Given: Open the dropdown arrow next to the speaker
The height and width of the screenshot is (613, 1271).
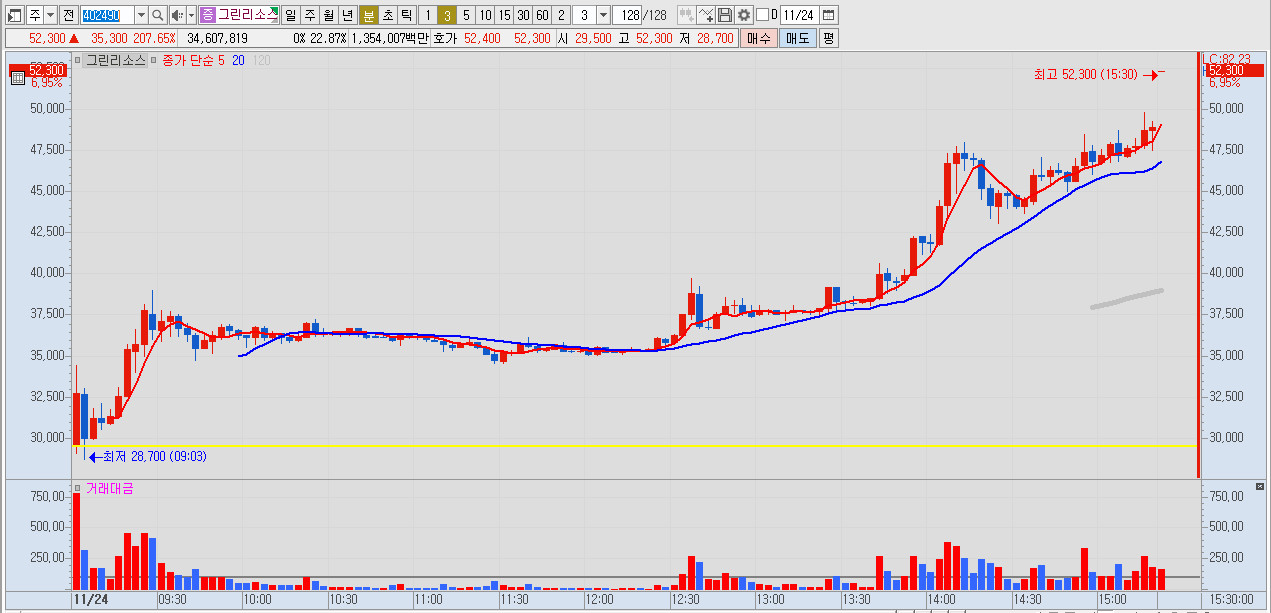Looking at the screenshot, I should (190, 15).
